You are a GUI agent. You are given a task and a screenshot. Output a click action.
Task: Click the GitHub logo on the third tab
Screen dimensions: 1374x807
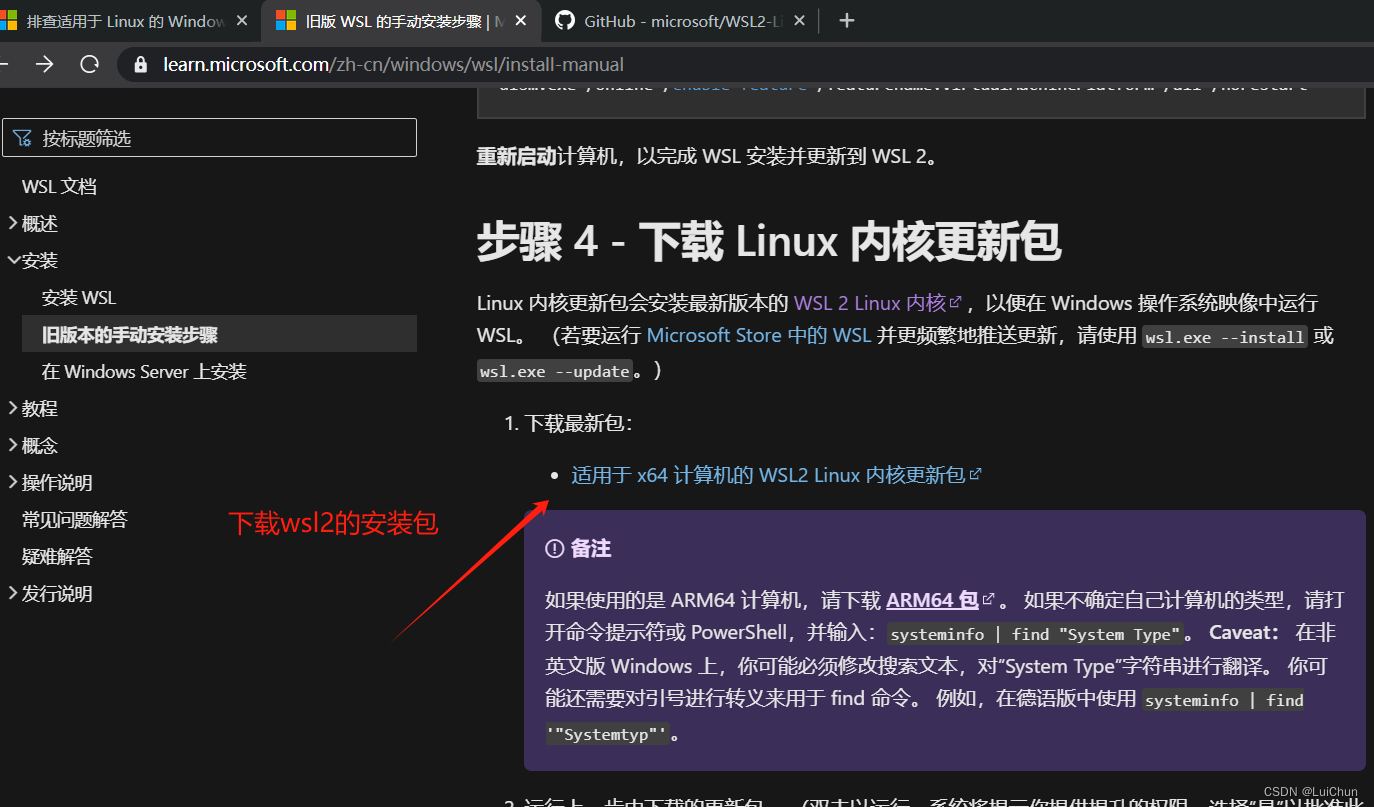(x=564, y=19)
